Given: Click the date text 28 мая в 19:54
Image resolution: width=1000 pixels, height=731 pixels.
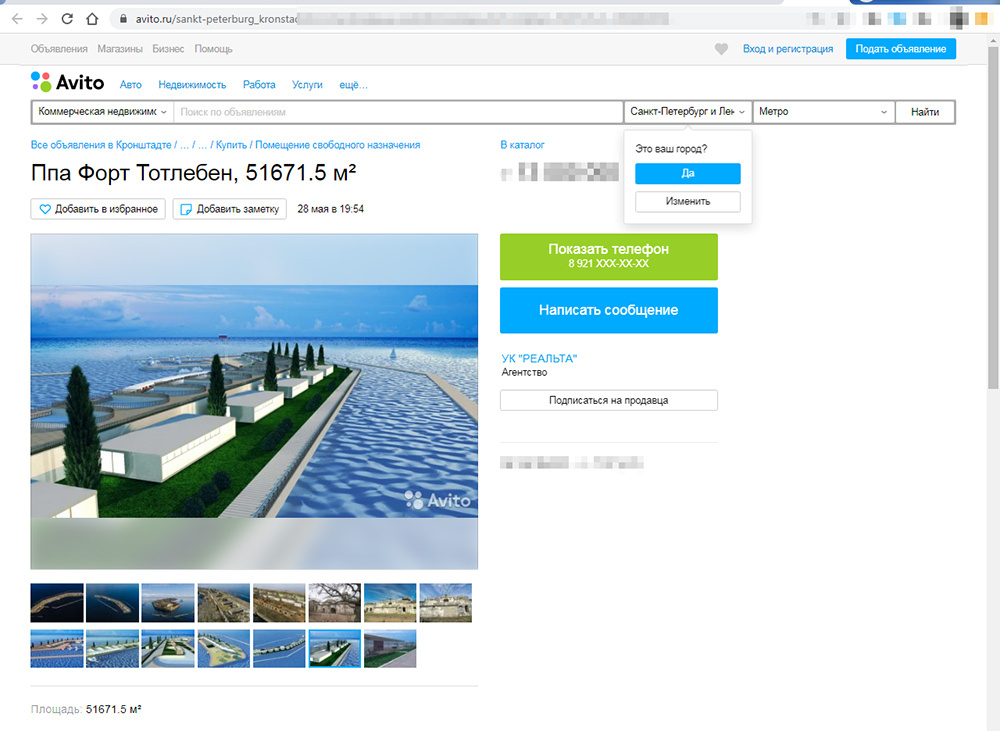Looking at the screenshot, I should click(330, 209).
